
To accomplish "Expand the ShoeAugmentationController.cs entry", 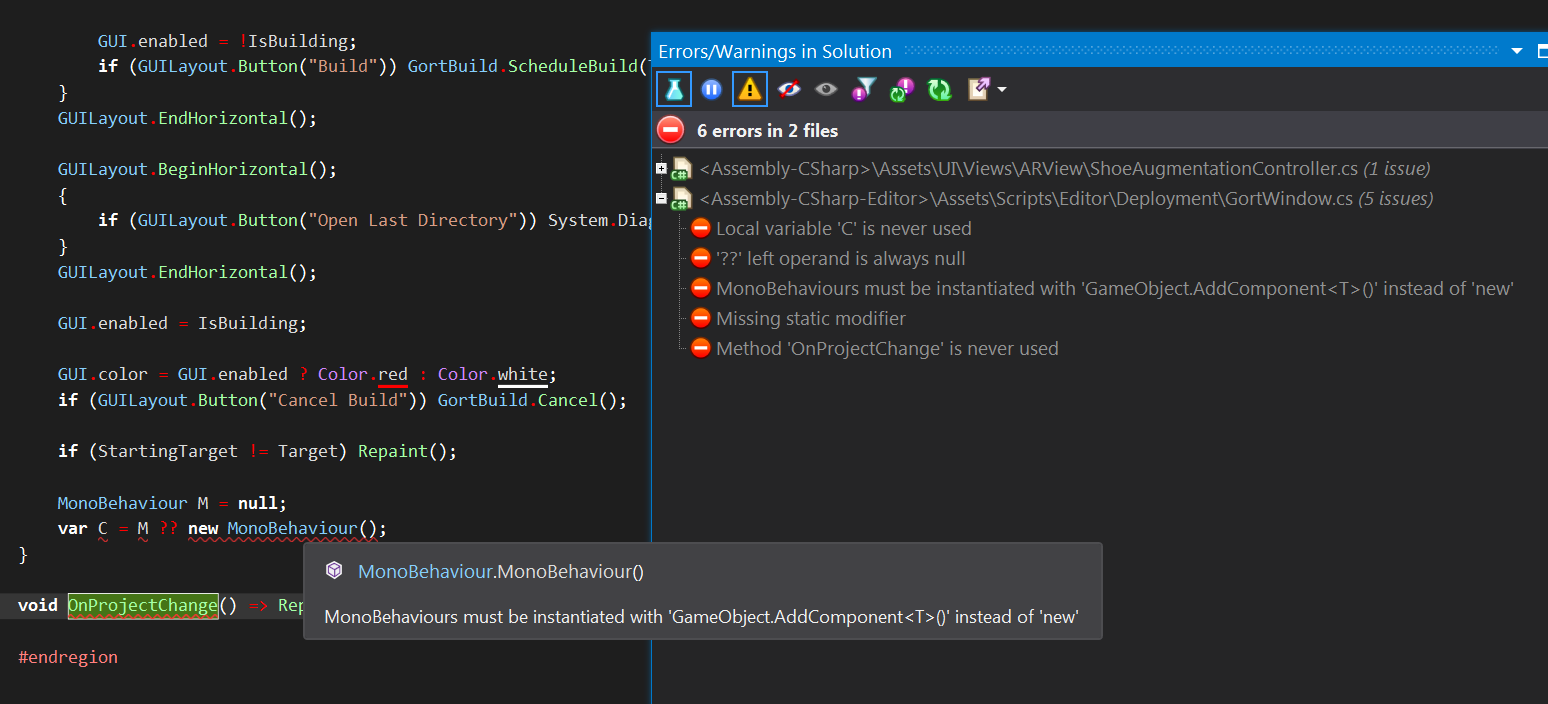I will click(661, 168).
